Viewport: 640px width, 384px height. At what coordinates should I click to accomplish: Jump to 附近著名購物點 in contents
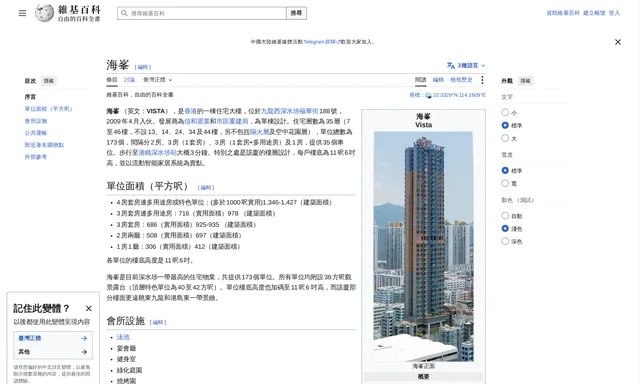pos(44,145)
